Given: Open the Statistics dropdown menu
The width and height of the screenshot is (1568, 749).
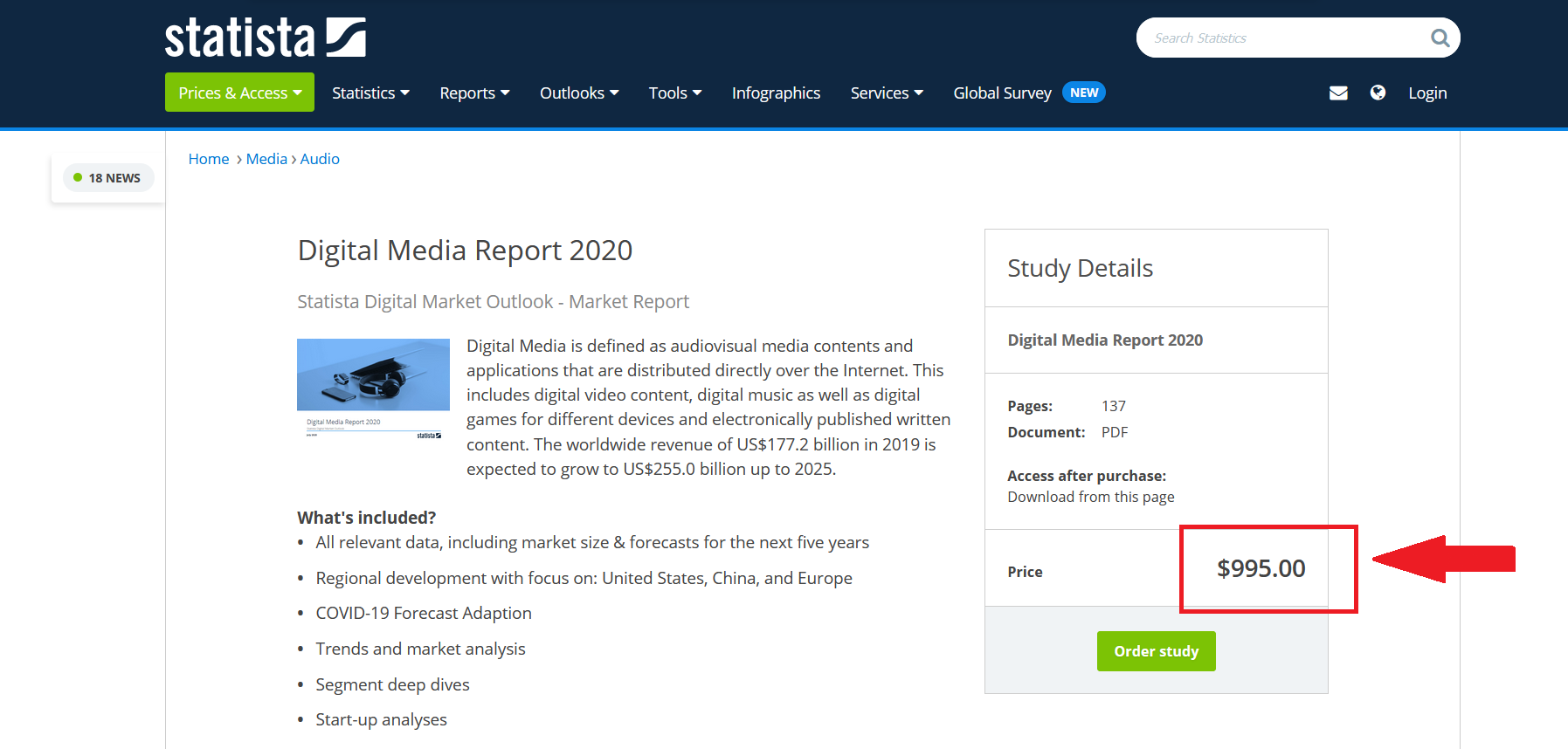Looking at the screenshot, I should click(370, 93).
